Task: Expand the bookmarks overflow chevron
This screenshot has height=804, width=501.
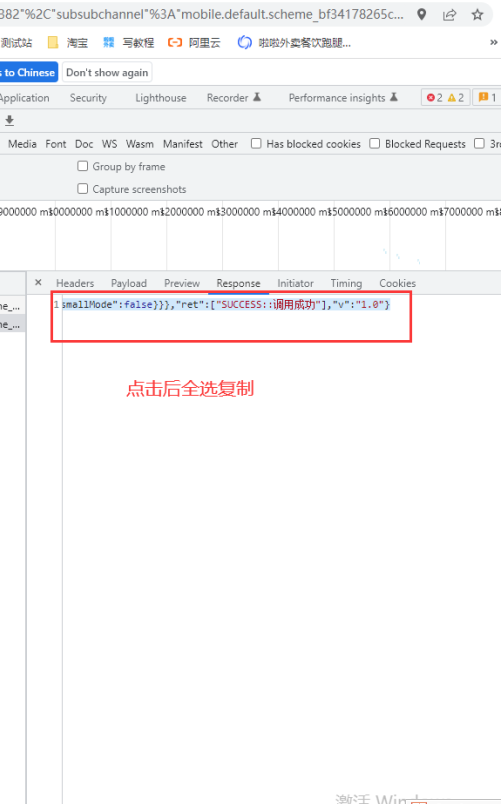Action: click(493, 43)
